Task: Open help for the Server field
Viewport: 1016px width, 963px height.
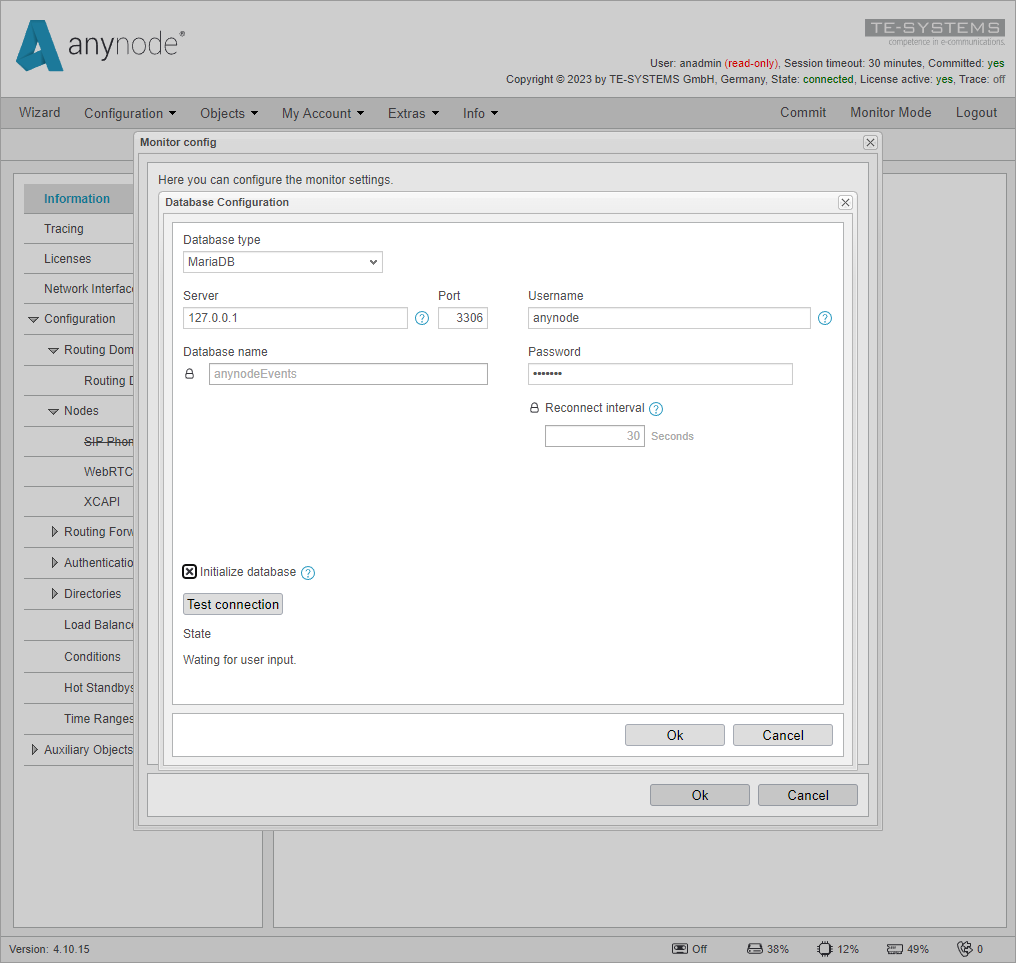Action: [x=421, y=318]
